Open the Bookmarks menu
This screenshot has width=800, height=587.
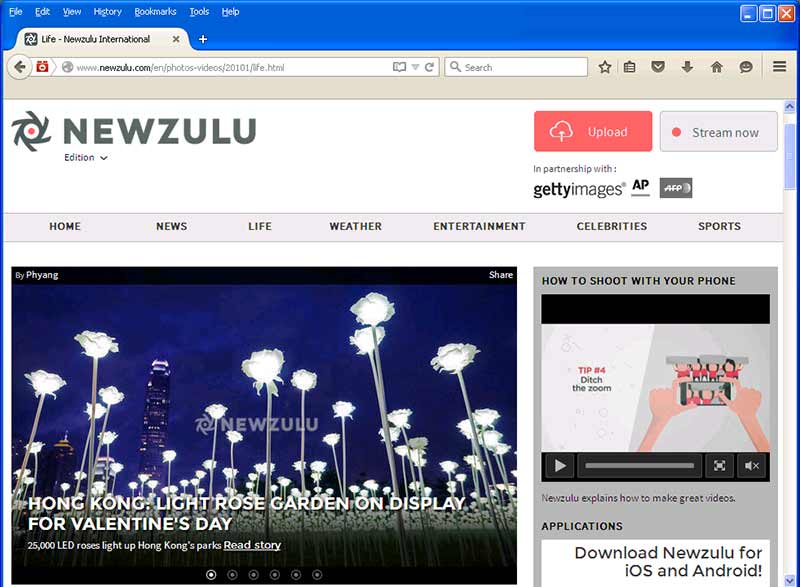155,11
